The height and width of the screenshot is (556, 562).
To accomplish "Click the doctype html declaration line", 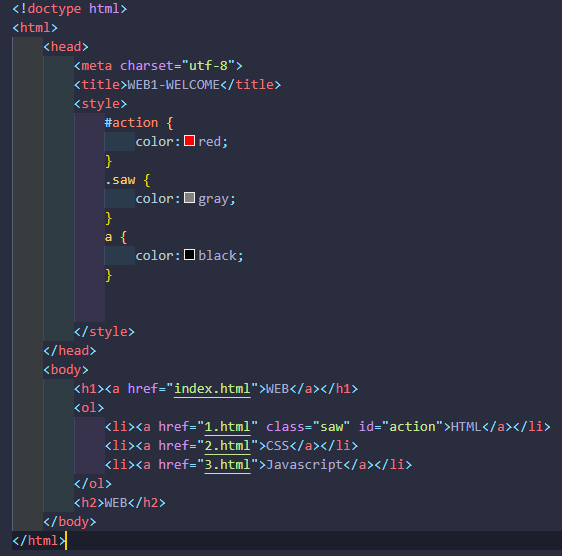I will 70,8.
